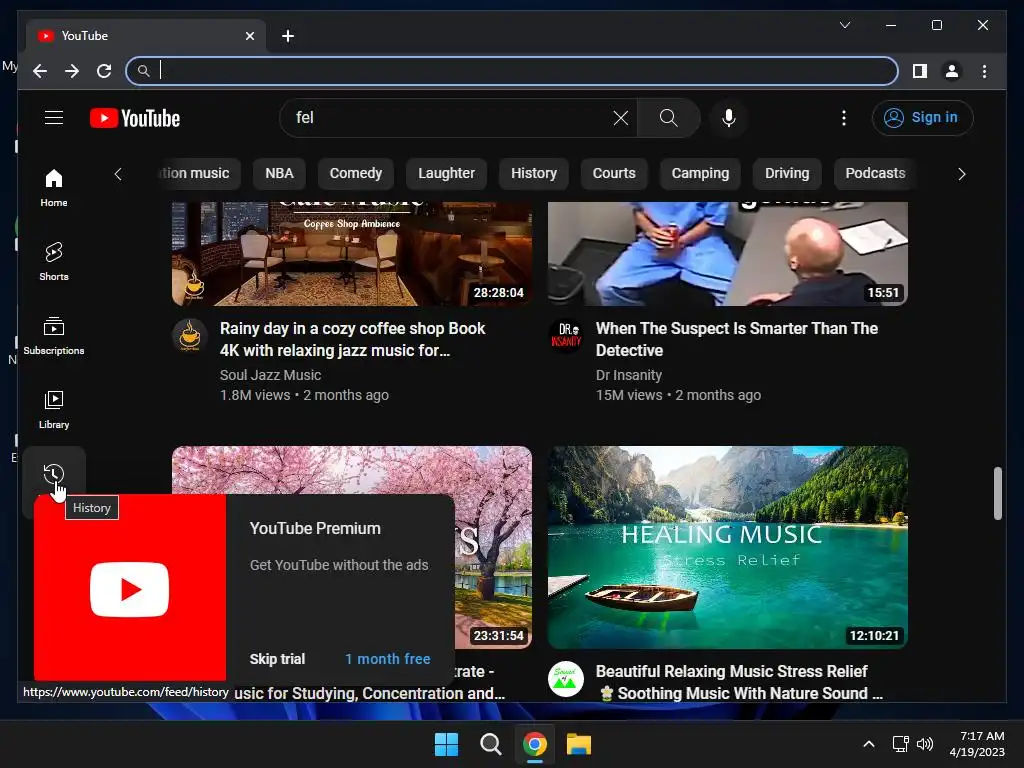Select the History category chip
Screen dimensions: 1024x768
(x=534, y=173)
